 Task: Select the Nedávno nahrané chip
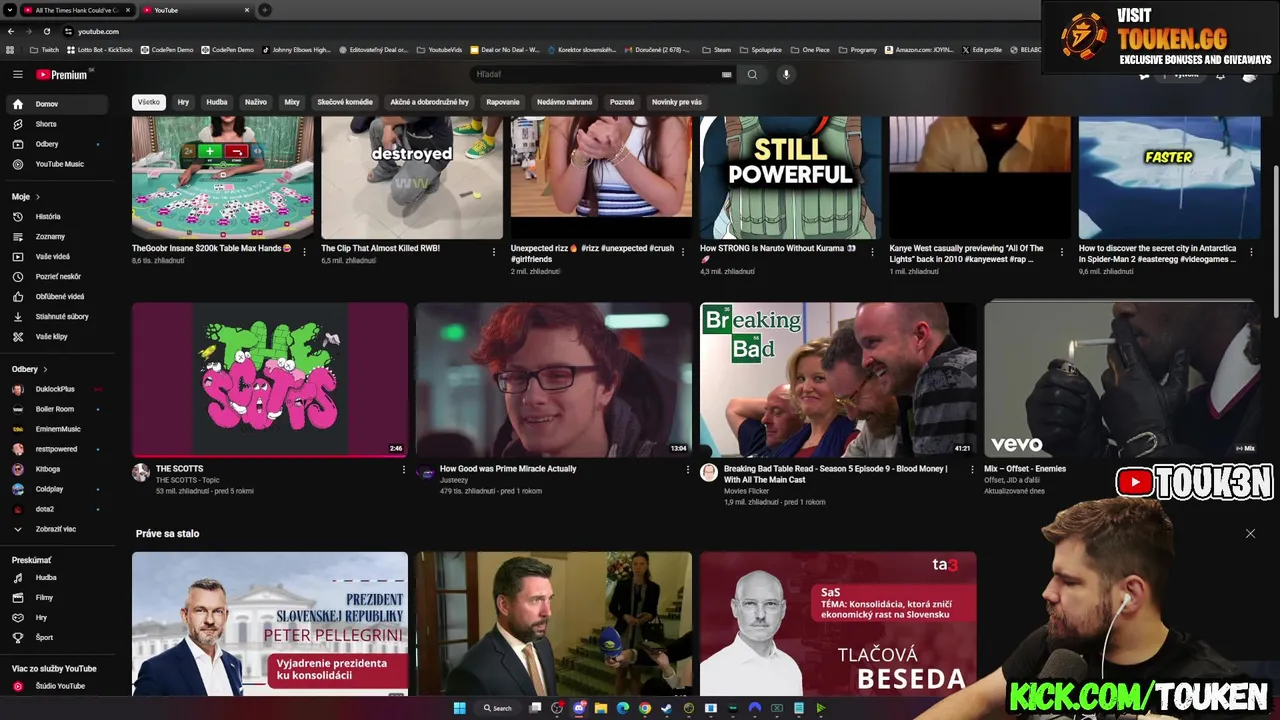[x=564, y=102]
